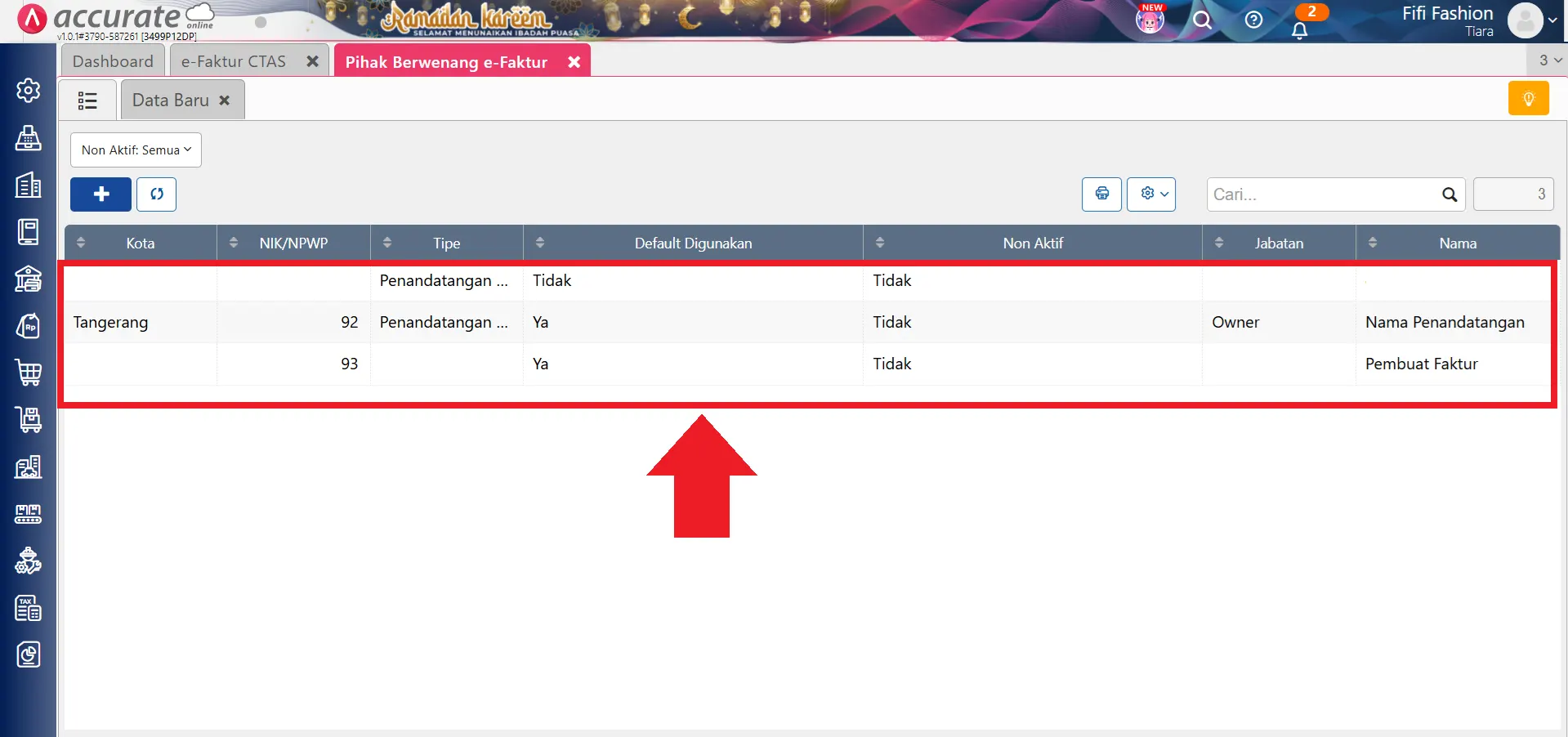
Task: Open the settings gear in sidebar
Action: coord(29,90)
